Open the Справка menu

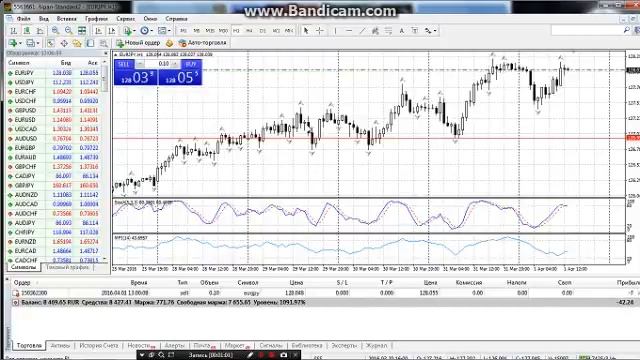point(176,19)
